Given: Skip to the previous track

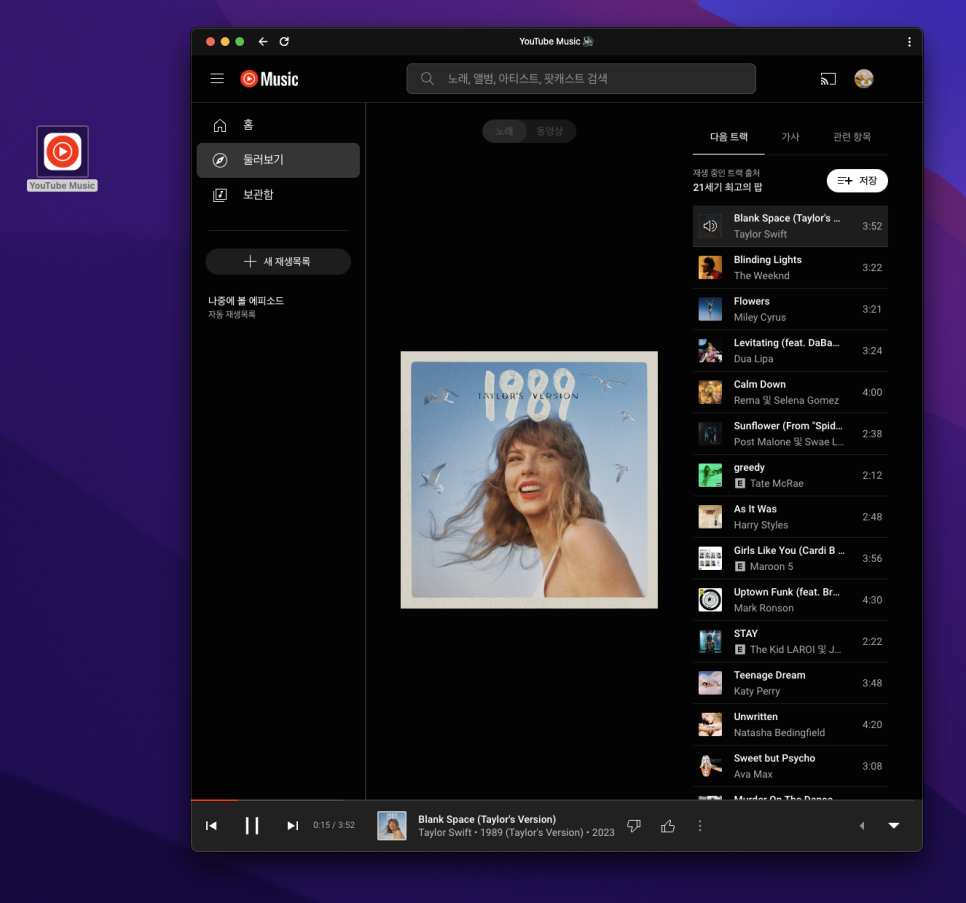Looking at the screenshot, I should 211,825.
